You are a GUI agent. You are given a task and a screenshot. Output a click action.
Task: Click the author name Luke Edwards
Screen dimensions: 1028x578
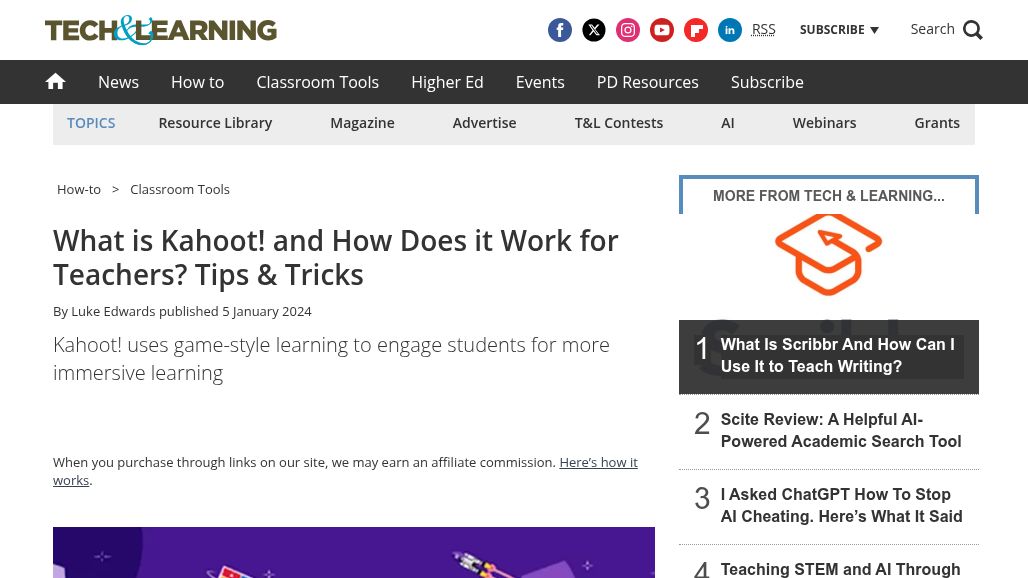click(113, 311)
